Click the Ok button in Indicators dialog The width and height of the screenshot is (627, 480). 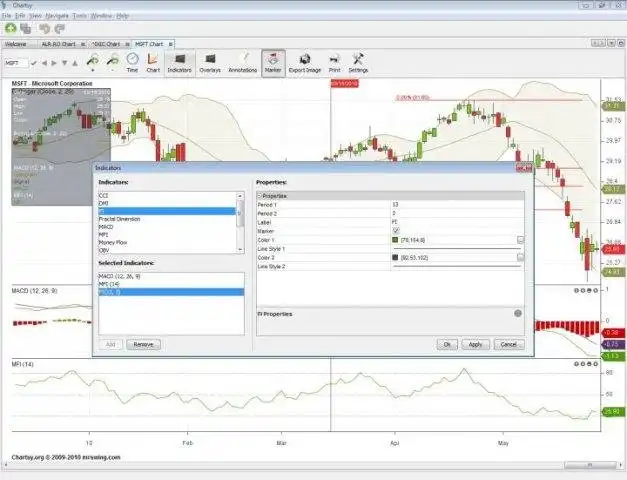click(447, 344)
